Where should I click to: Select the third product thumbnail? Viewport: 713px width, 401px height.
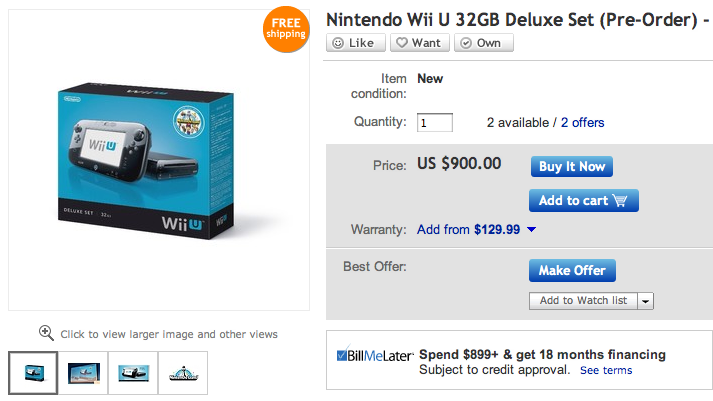point(133,373)
